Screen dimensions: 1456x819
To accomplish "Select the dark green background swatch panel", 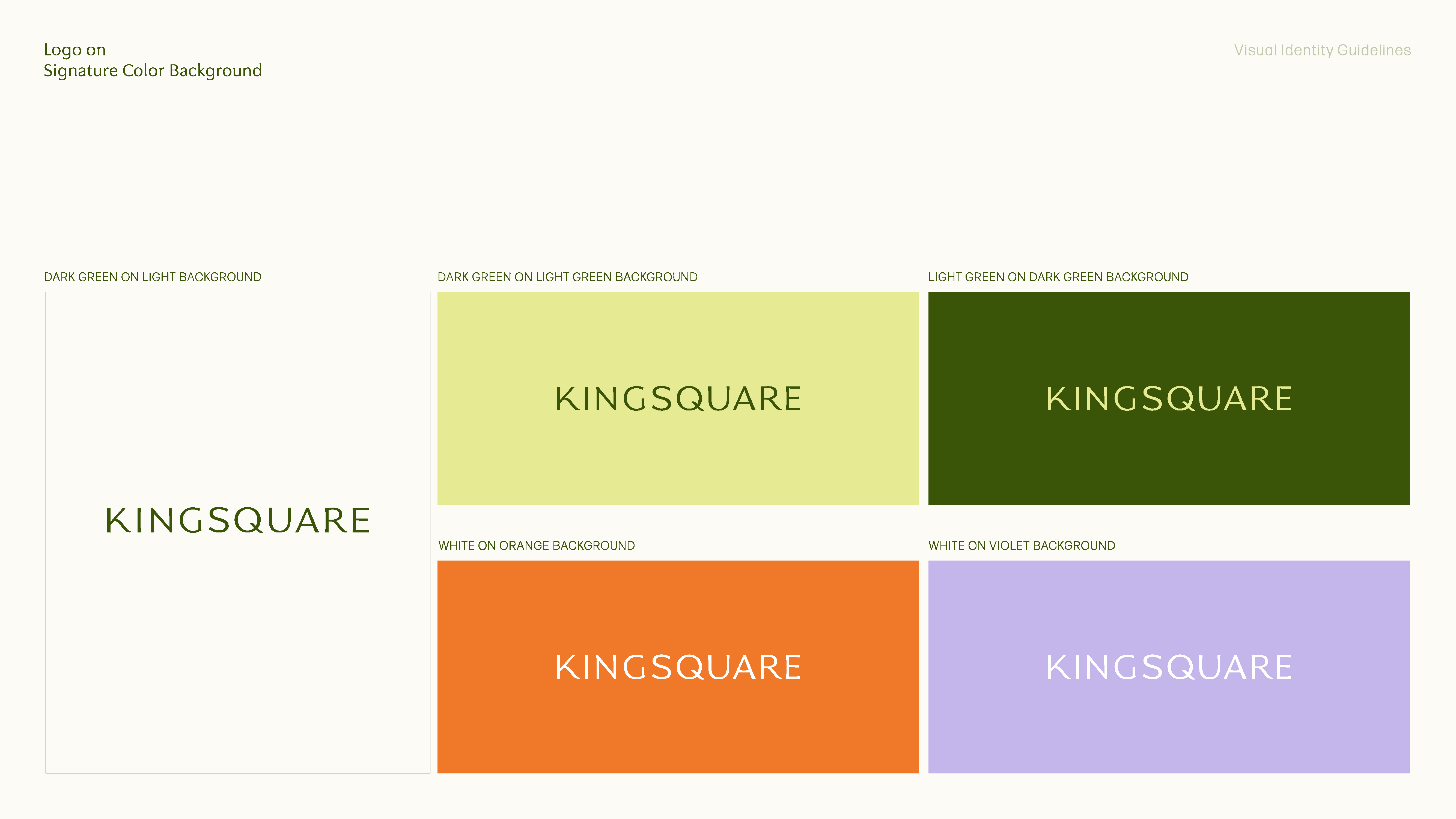I will (x=1169, y=398).
